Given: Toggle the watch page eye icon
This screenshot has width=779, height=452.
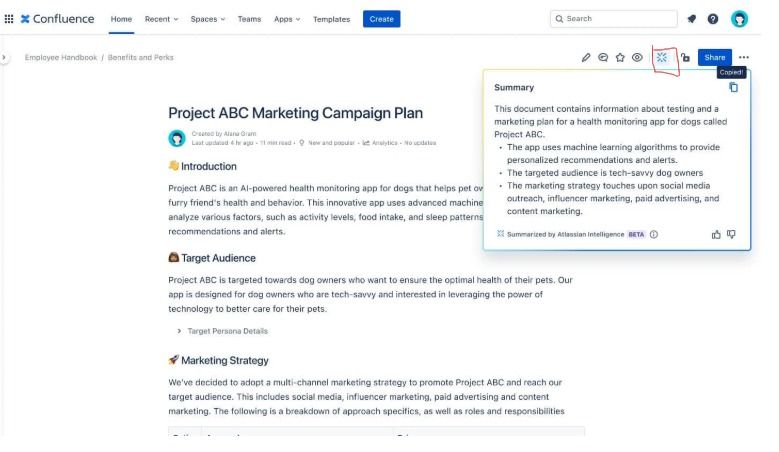Looking at the screenshot, I should pos(637,58).
